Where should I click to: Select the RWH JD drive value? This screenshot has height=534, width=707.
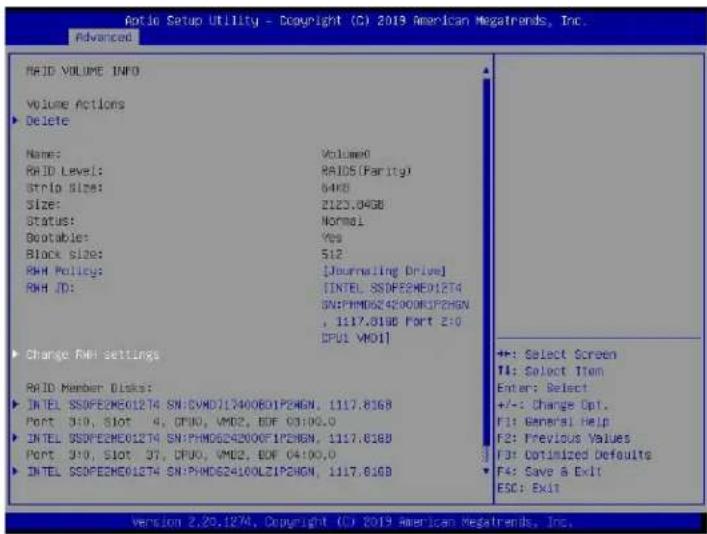[395, 313]
